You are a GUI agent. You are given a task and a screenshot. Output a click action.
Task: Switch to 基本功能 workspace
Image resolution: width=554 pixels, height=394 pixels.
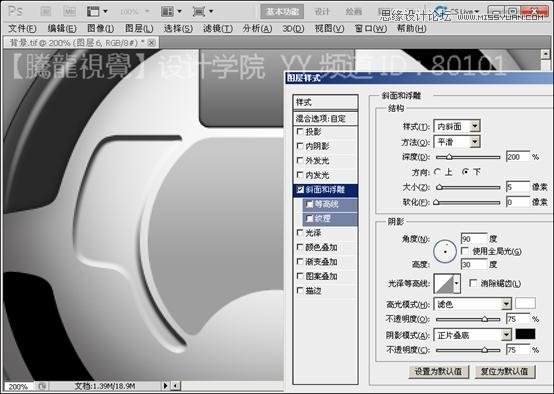point(282,12)
